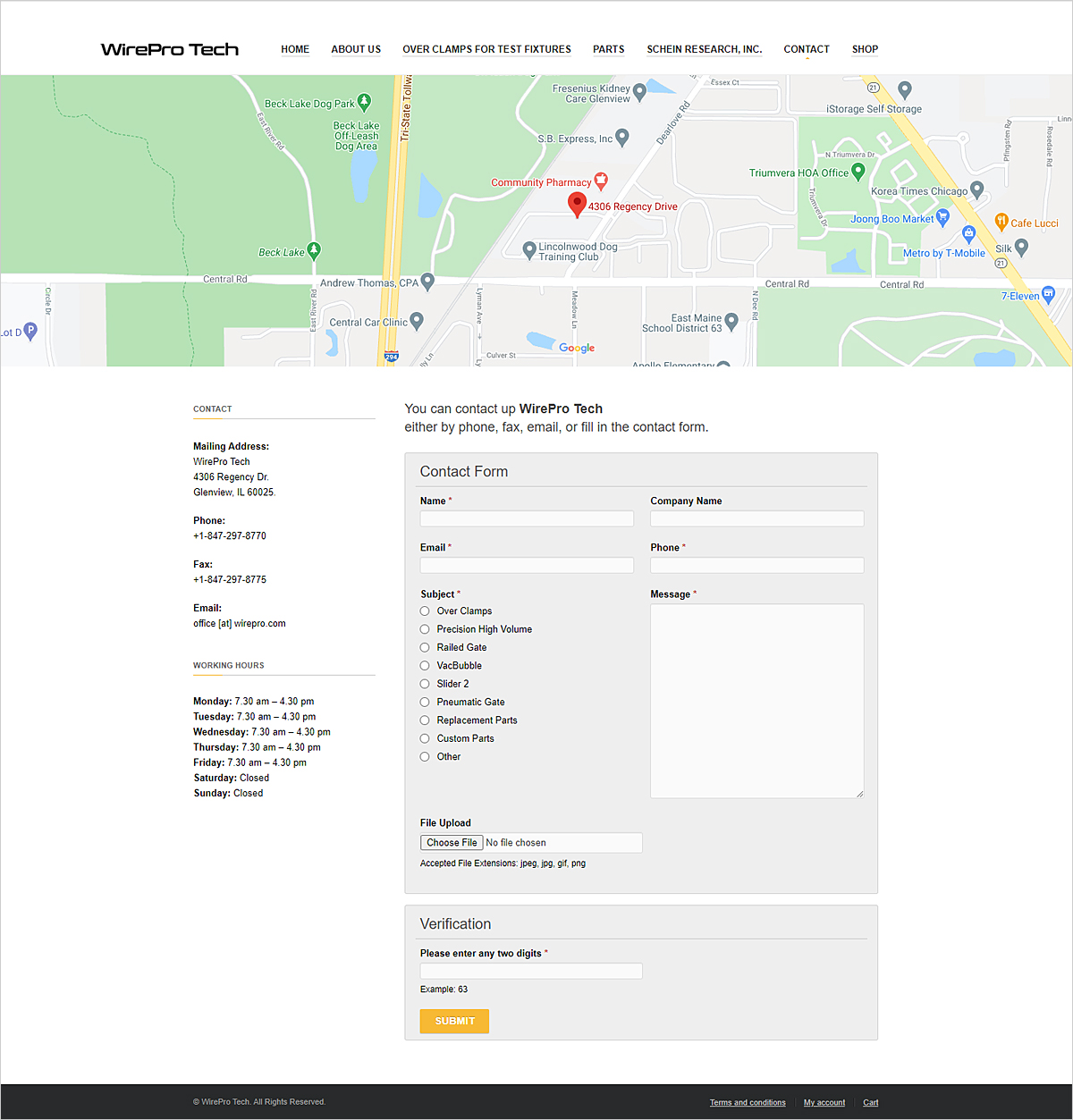Viewport: 1073px width, 1120px height.
Task: Submit the contact form
Action: pyautogui.click(x=454, y=1021)
